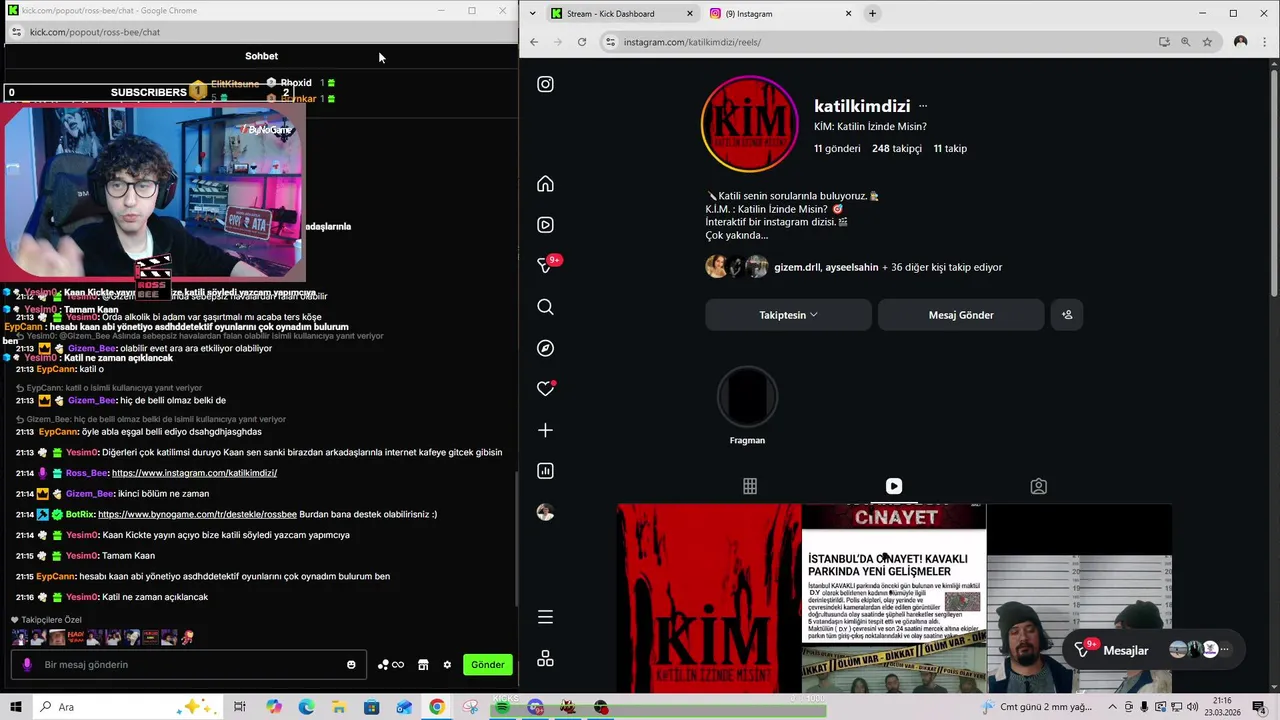Select the Reels tab on the profile
Image resolution: width=1280 pixels, height=720 pixels.
[894, 486]
